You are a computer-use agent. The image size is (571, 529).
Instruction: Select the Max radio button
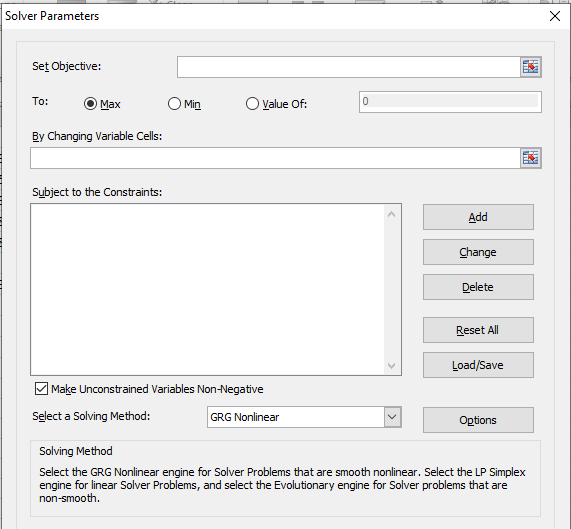(90, 104)
